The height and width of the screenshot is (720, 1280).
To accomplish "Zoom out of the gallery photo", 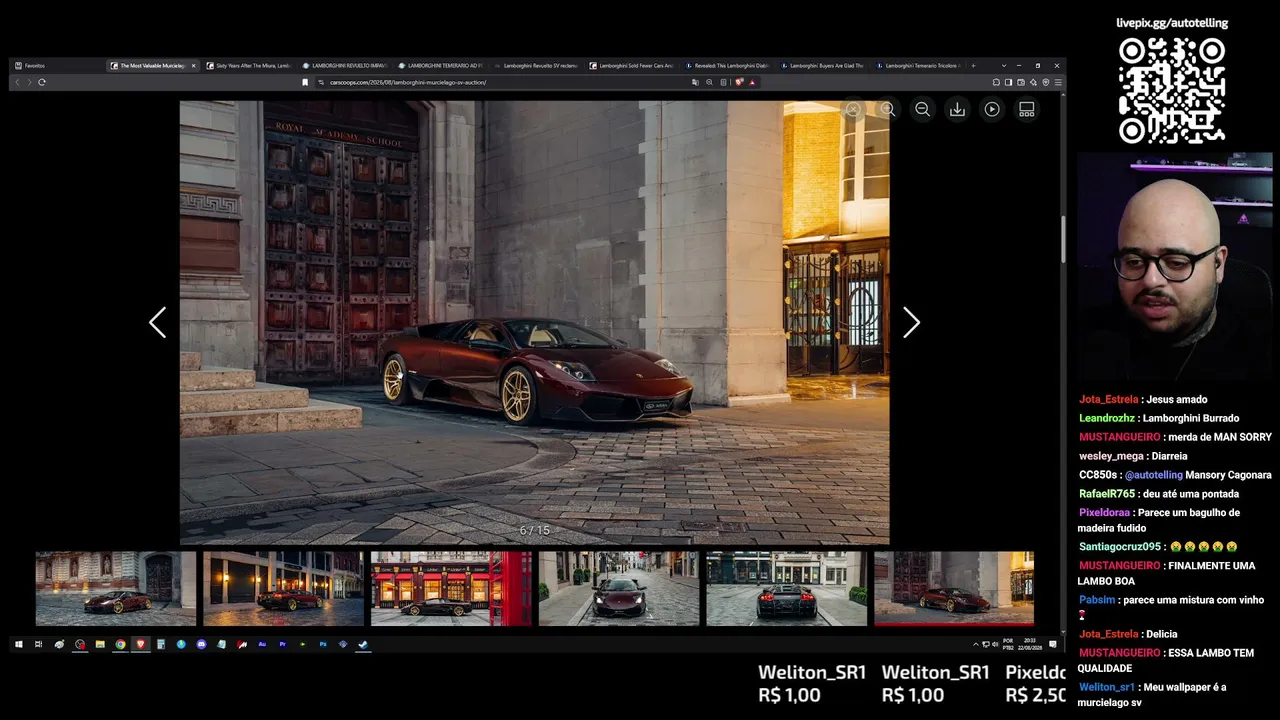I will pos(923,110).
